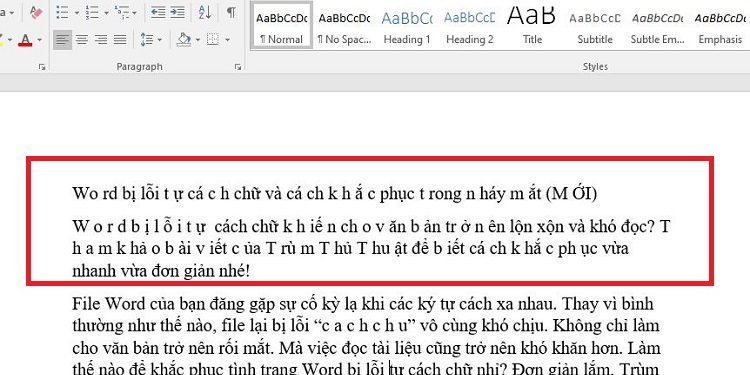Toggle Justify alignment

pos(120,40)
